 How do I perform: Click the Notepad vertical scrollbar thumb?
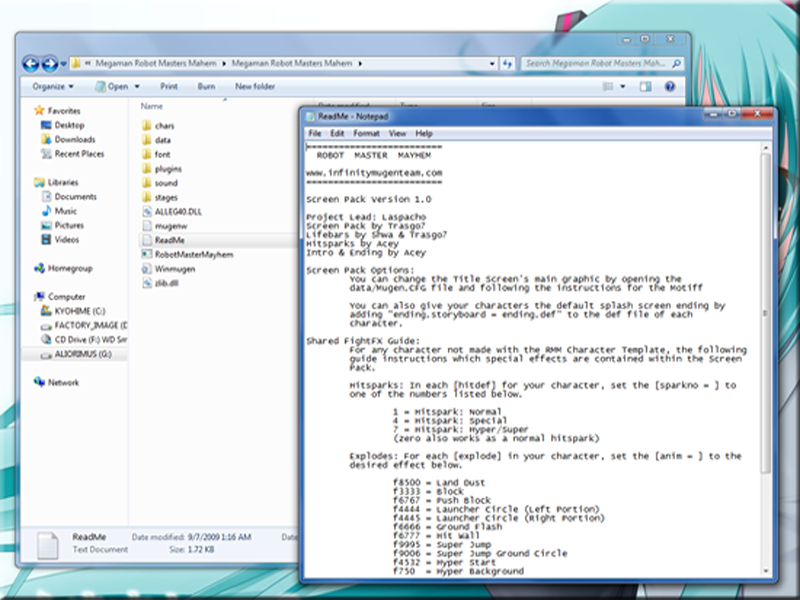point(766,312)
